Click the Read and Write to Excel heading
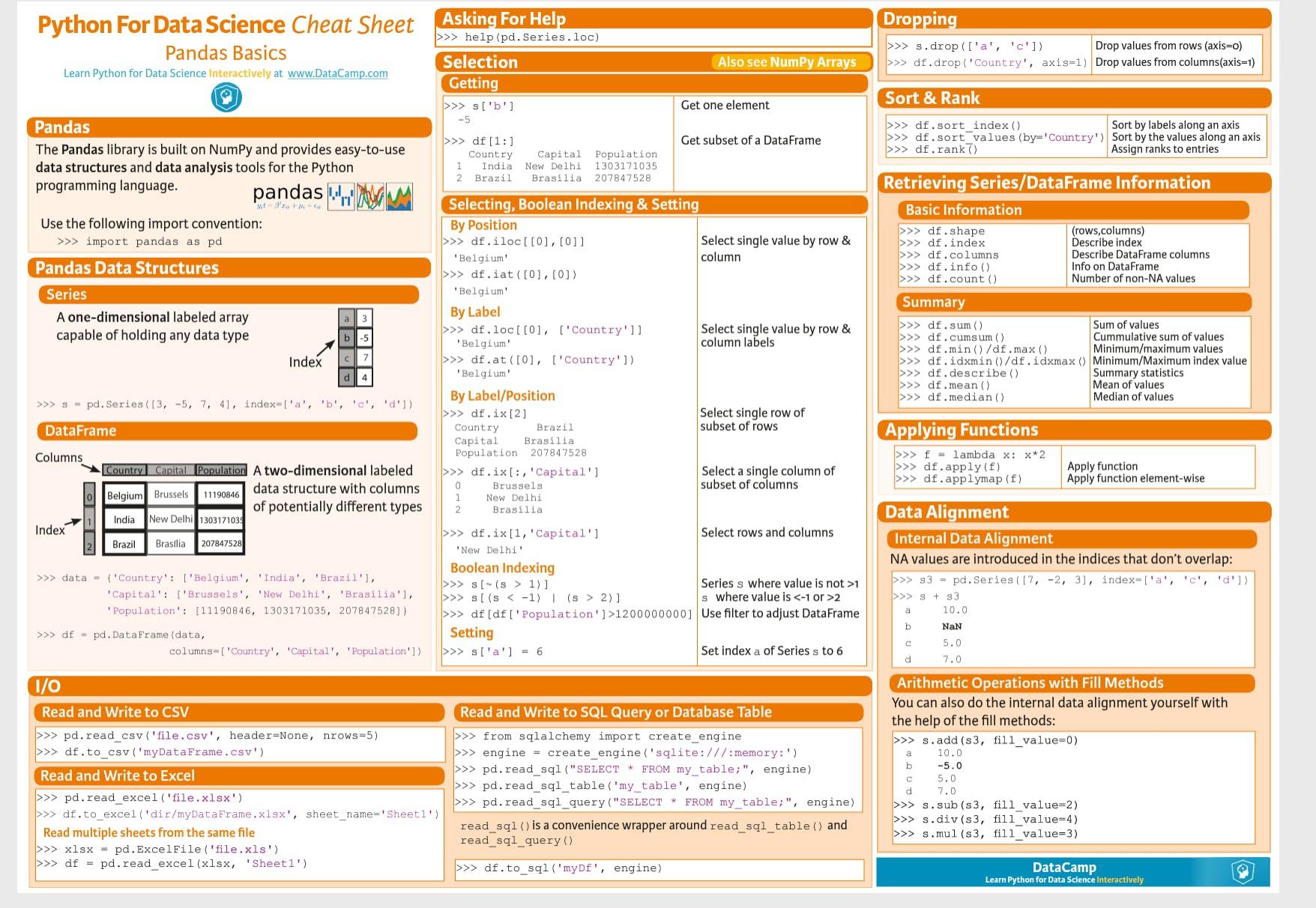The height and width of the screenshot is (908, 1316). (x=118, y=775)
